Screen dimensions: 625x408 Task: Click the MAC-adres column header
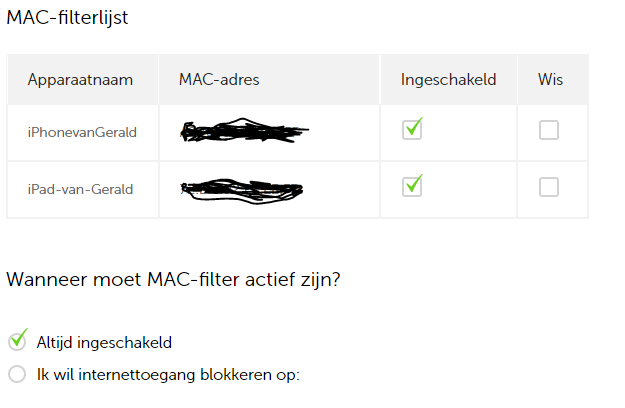(219, 80)
